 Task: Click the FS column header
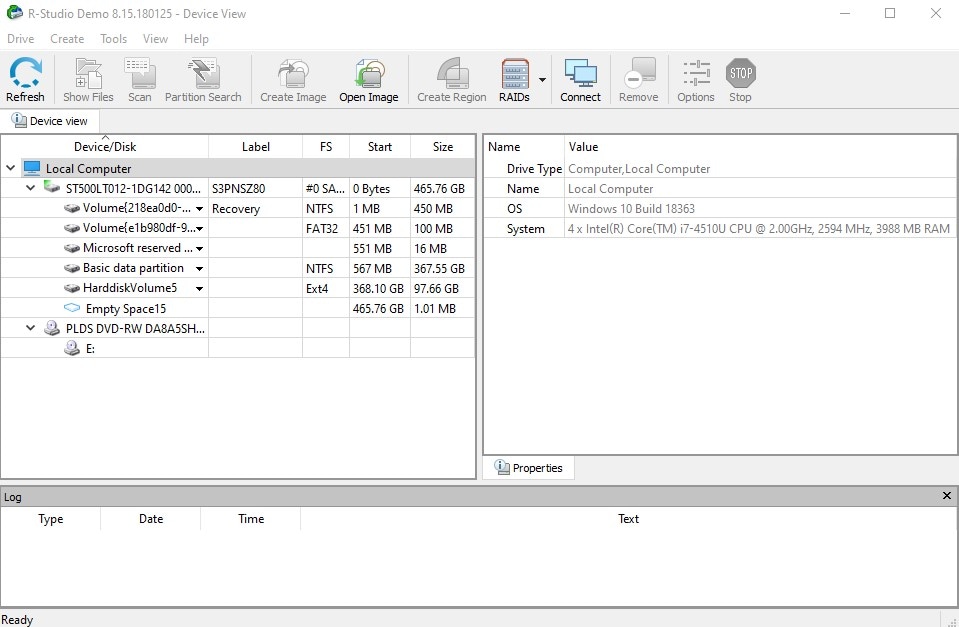[326, 147]
